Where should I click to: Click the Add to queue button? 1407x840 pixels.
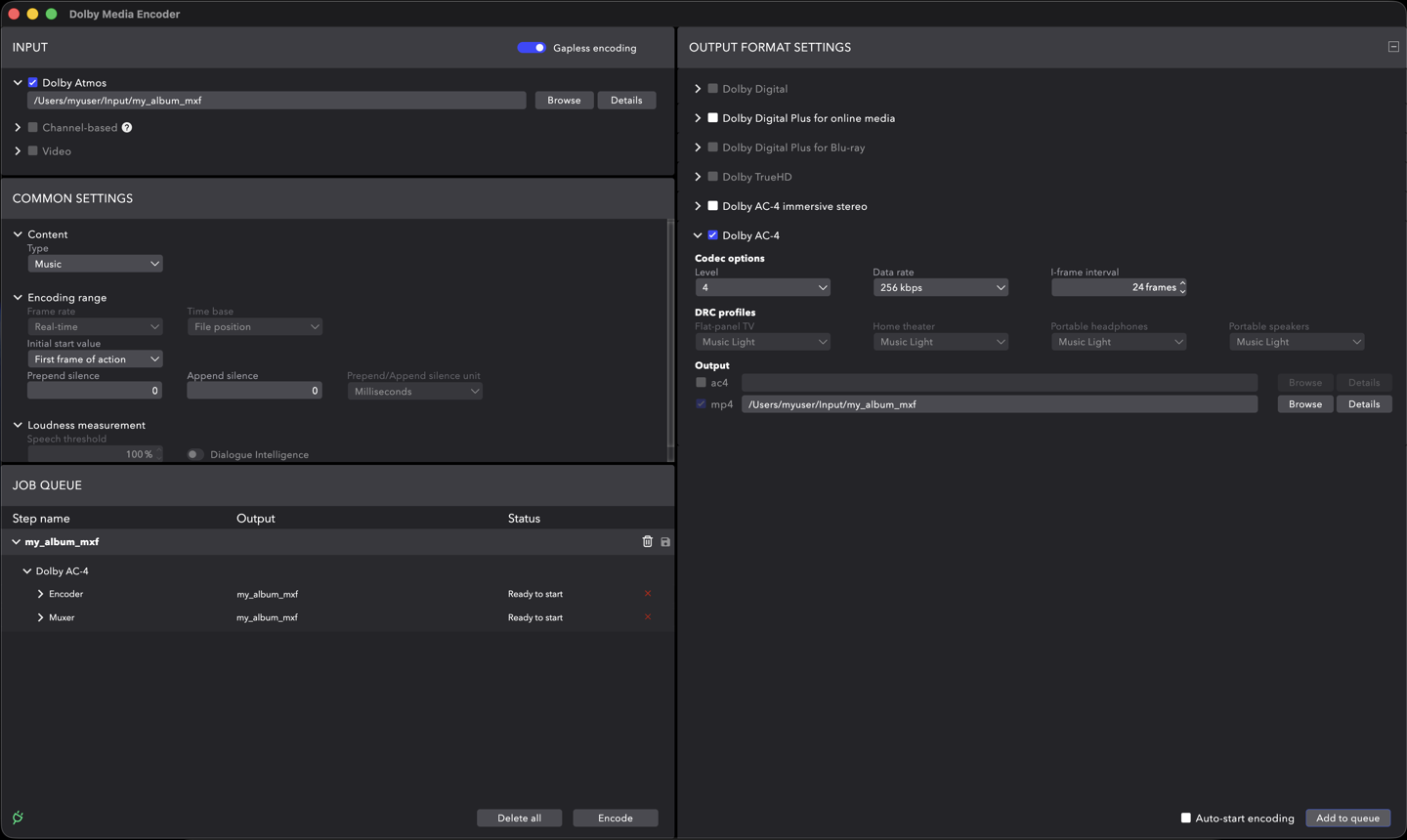point(1348,818)
